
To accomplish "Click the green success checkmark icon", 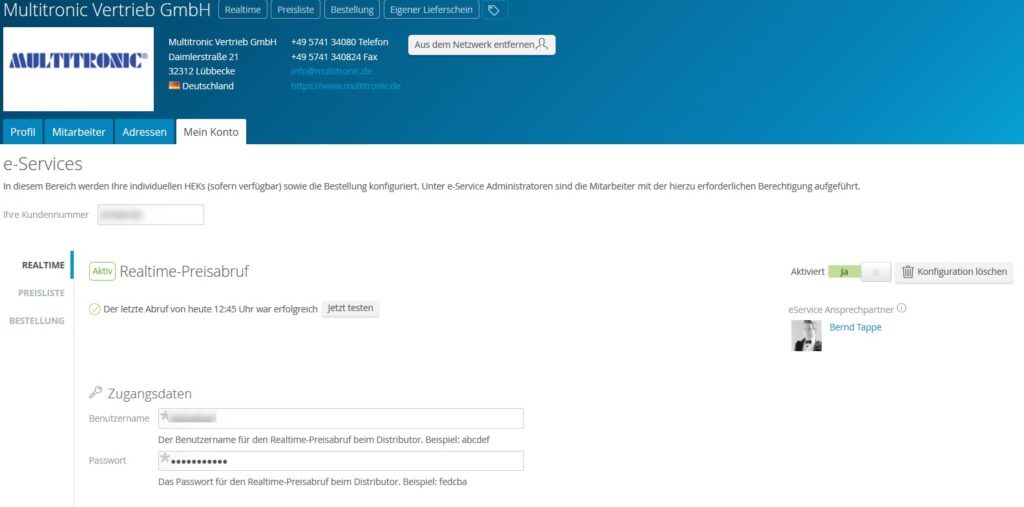I will (95, 309).
